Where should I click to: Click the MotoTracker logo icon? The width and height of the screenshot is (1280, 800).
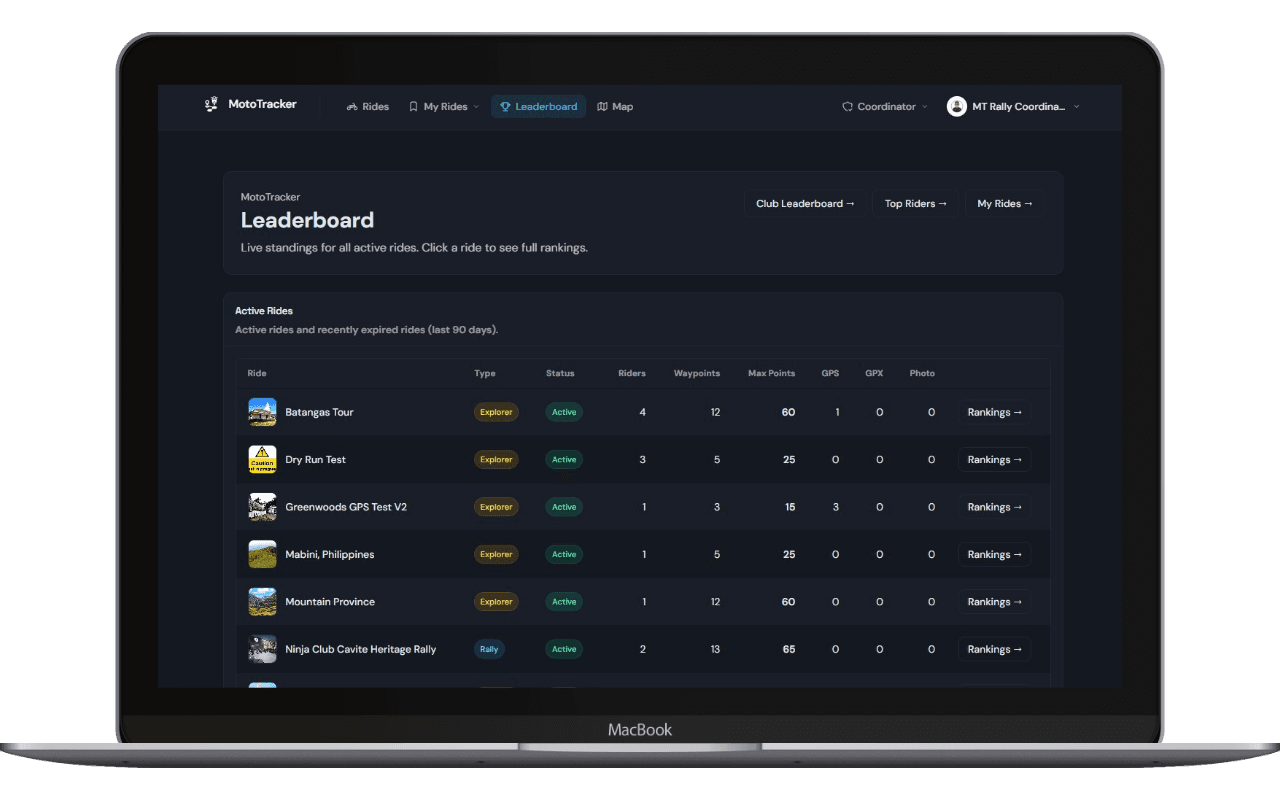[209, 104]
